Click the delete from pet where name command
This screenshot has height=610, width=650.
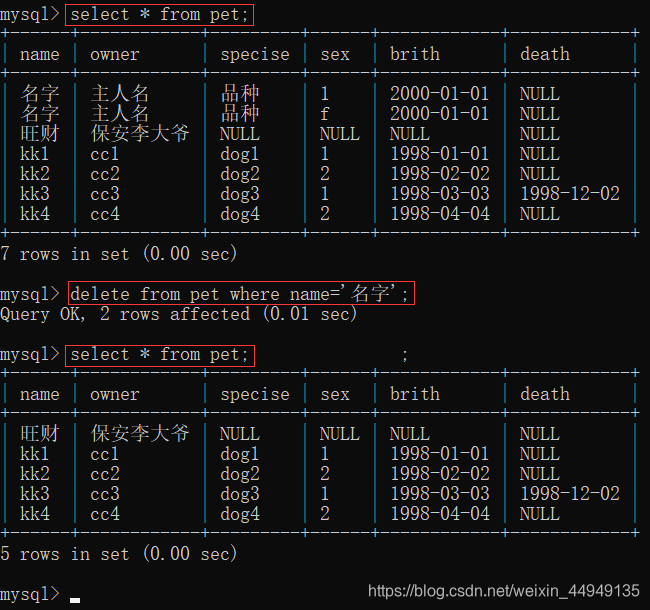[241, 293]
